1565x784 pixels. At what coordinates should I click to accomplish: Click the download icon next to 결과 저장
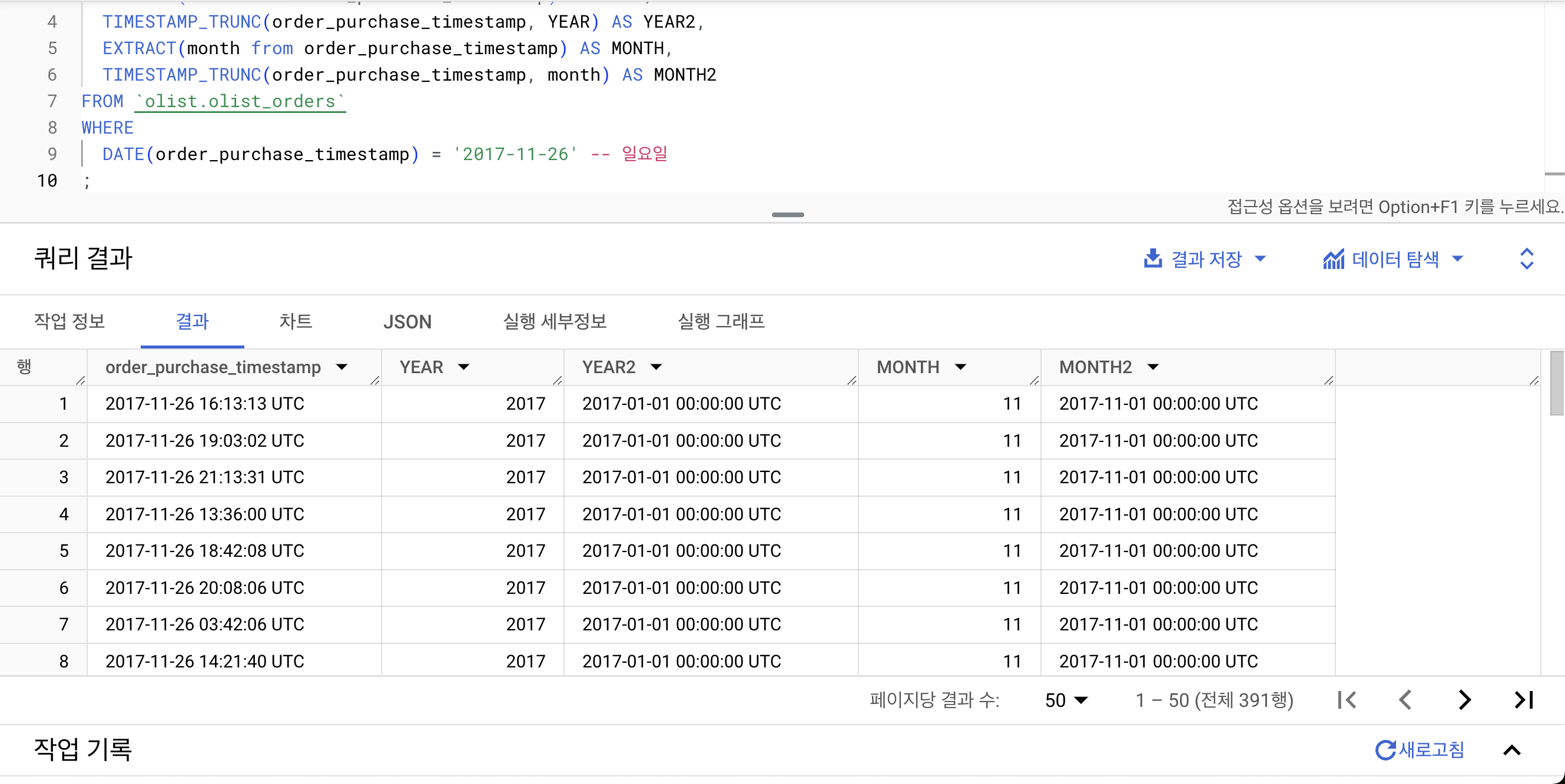click(x=1152, y=259)
